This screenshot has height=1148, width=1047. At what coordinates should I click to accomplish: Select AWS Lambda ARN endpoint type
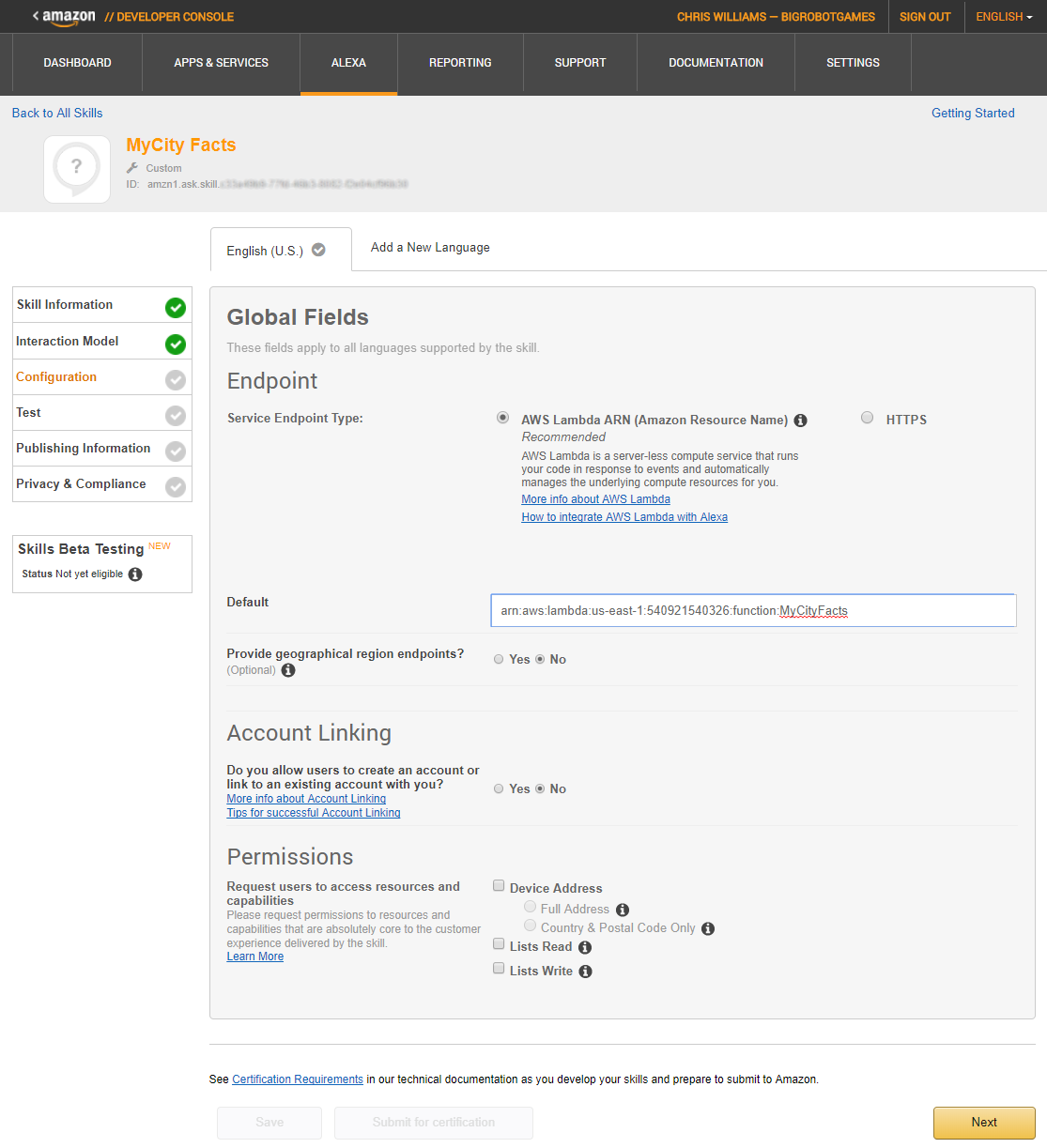pos(503,418)
